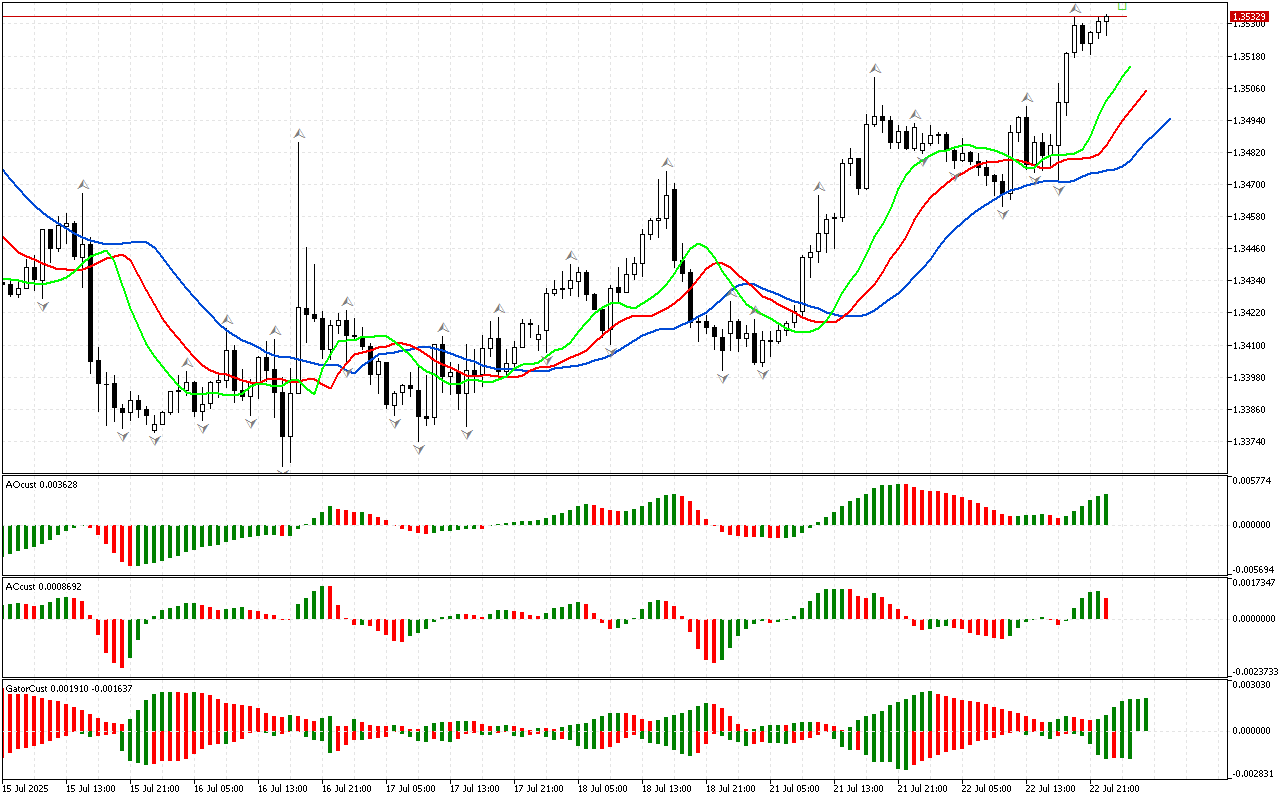Select the up fractal above the 21 Jul 13:00 peak
This screenshot has height=800, width=1280.
tap(875, 69)
